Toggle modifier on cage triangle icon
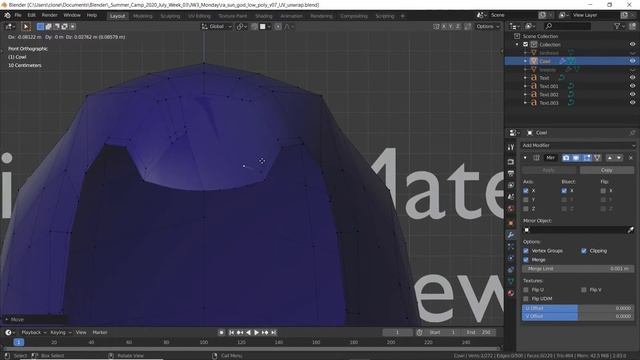Image resolution: width=640 pixels, height=360 pixels. point(597,158)
